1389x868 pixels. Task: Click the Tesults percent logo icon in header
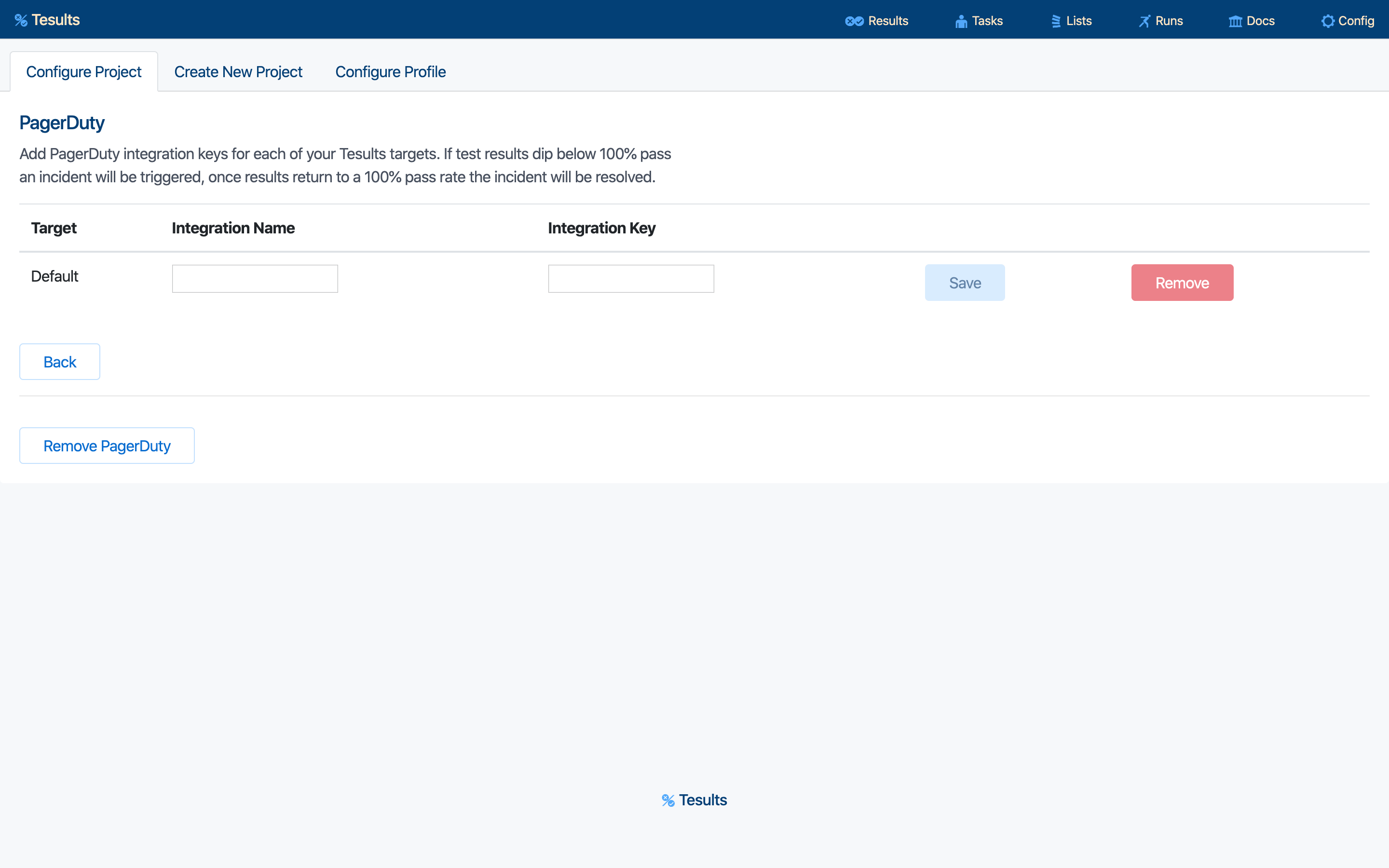(x=21, y=21)
